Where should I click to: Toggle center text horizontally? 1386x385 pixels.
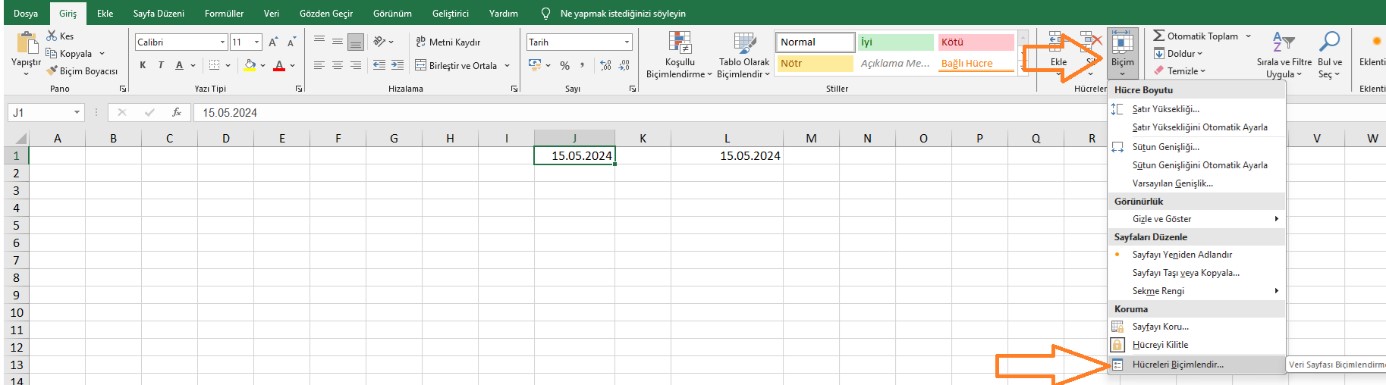337,65
